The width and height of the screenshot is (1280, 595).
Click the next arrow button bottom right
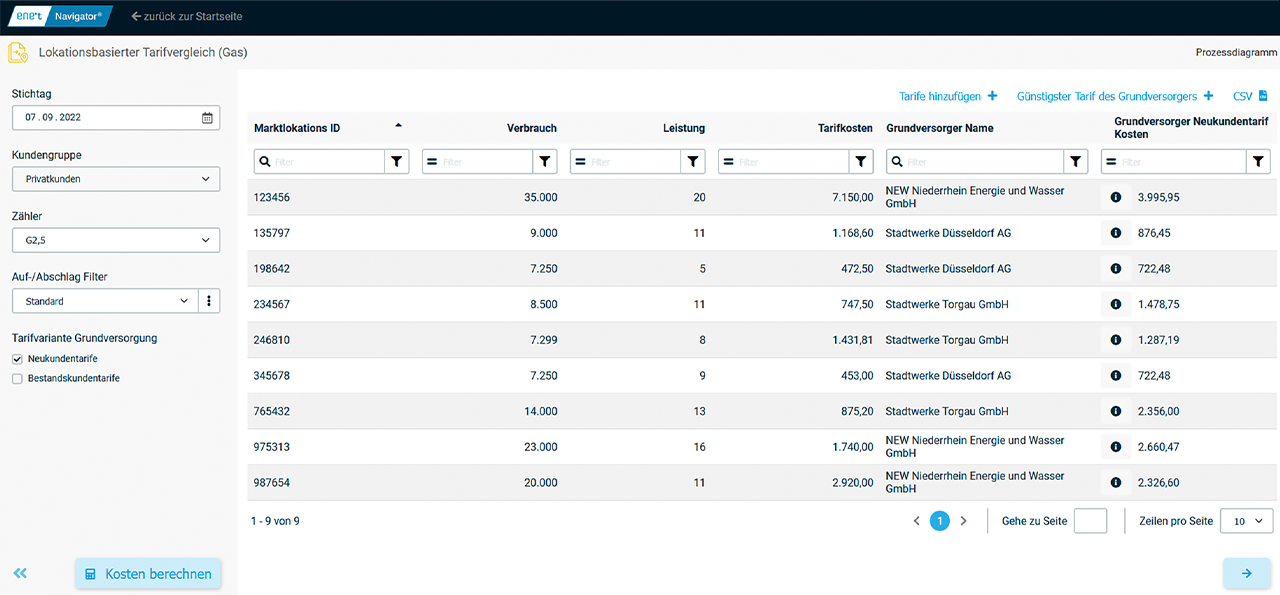click(1246, 574)
